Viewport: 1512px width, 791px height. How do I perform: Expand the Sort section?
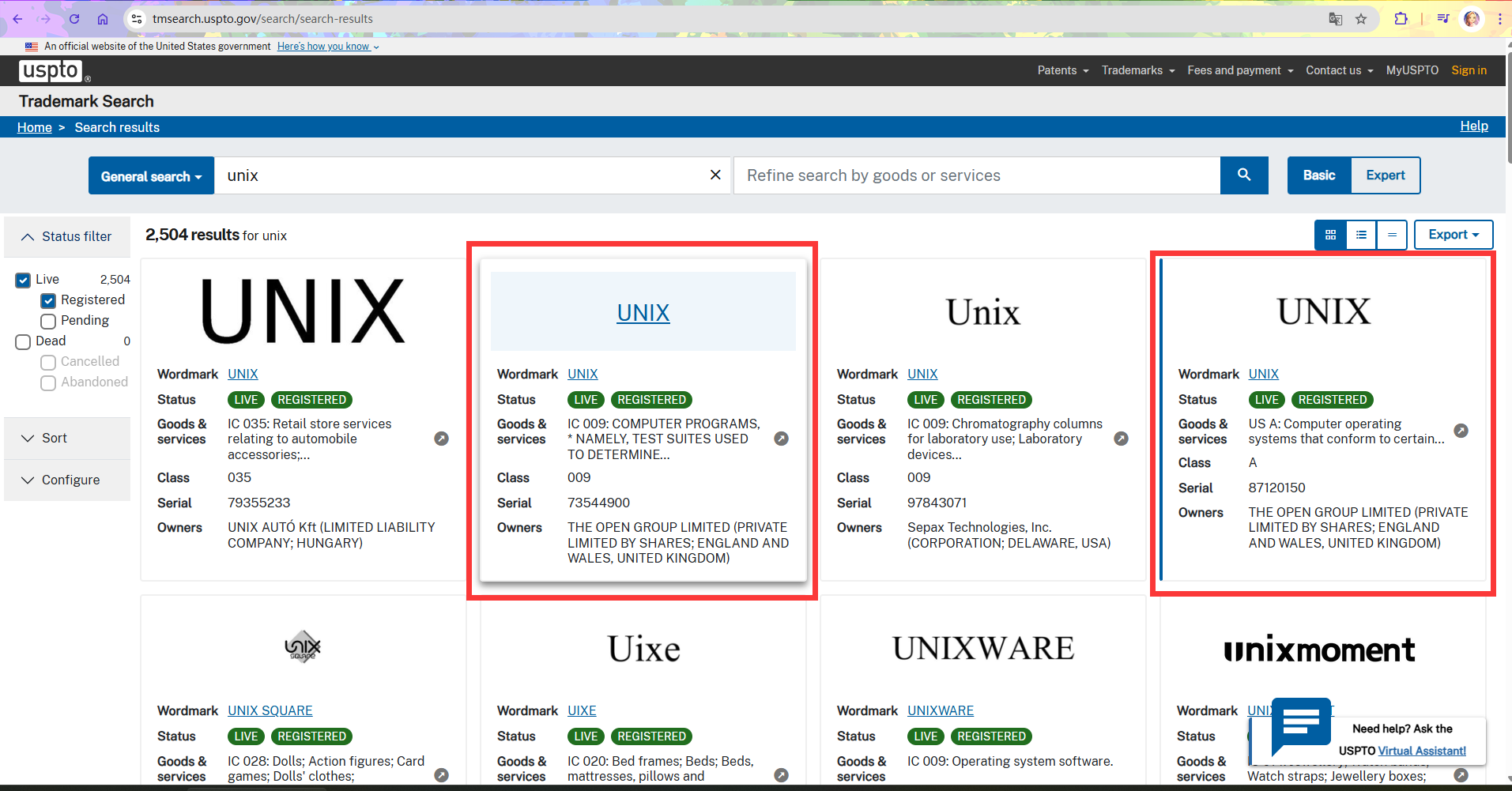[67, 438]
